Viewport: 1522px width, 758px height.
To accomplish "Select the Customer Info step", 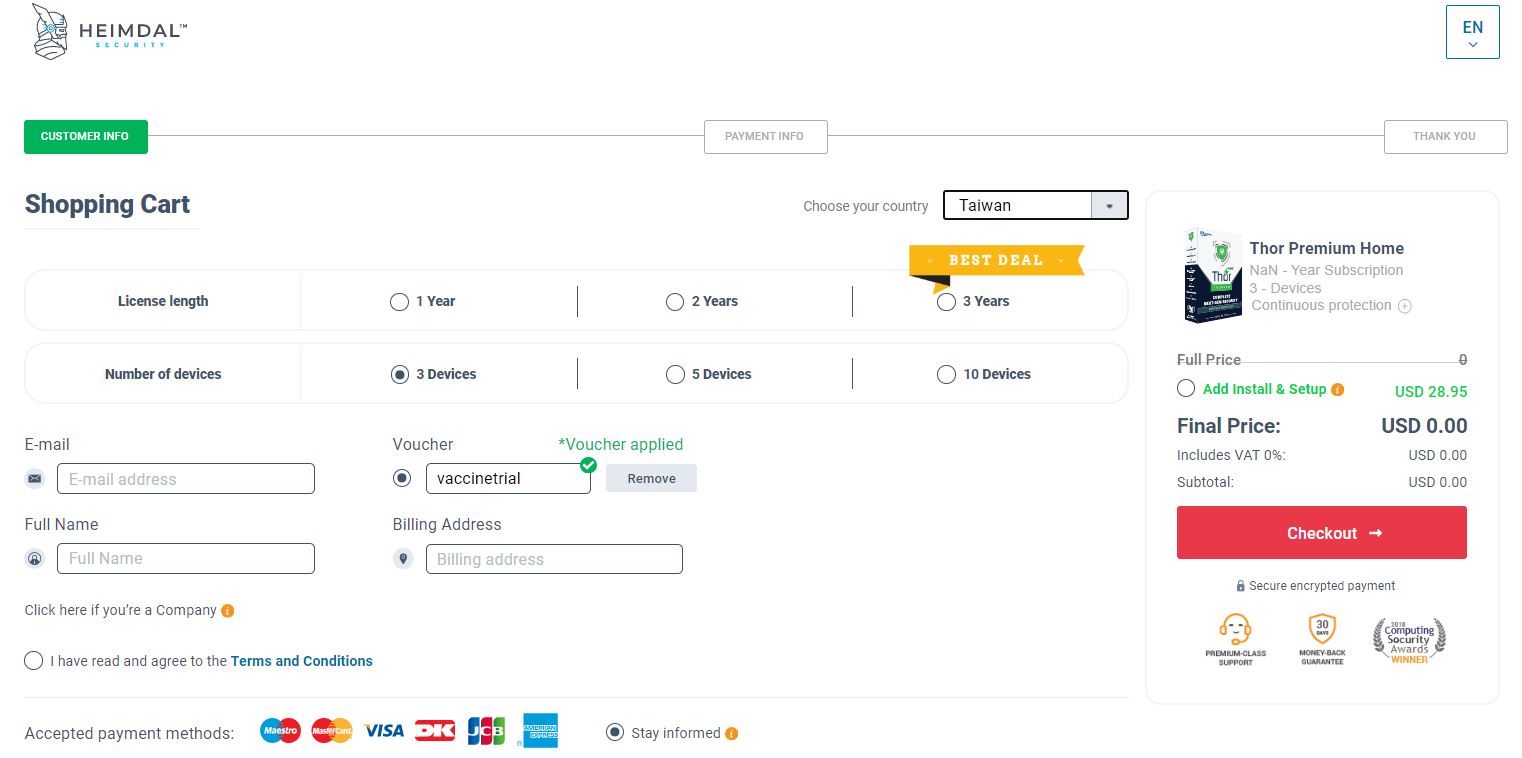I will click(85, 137).
